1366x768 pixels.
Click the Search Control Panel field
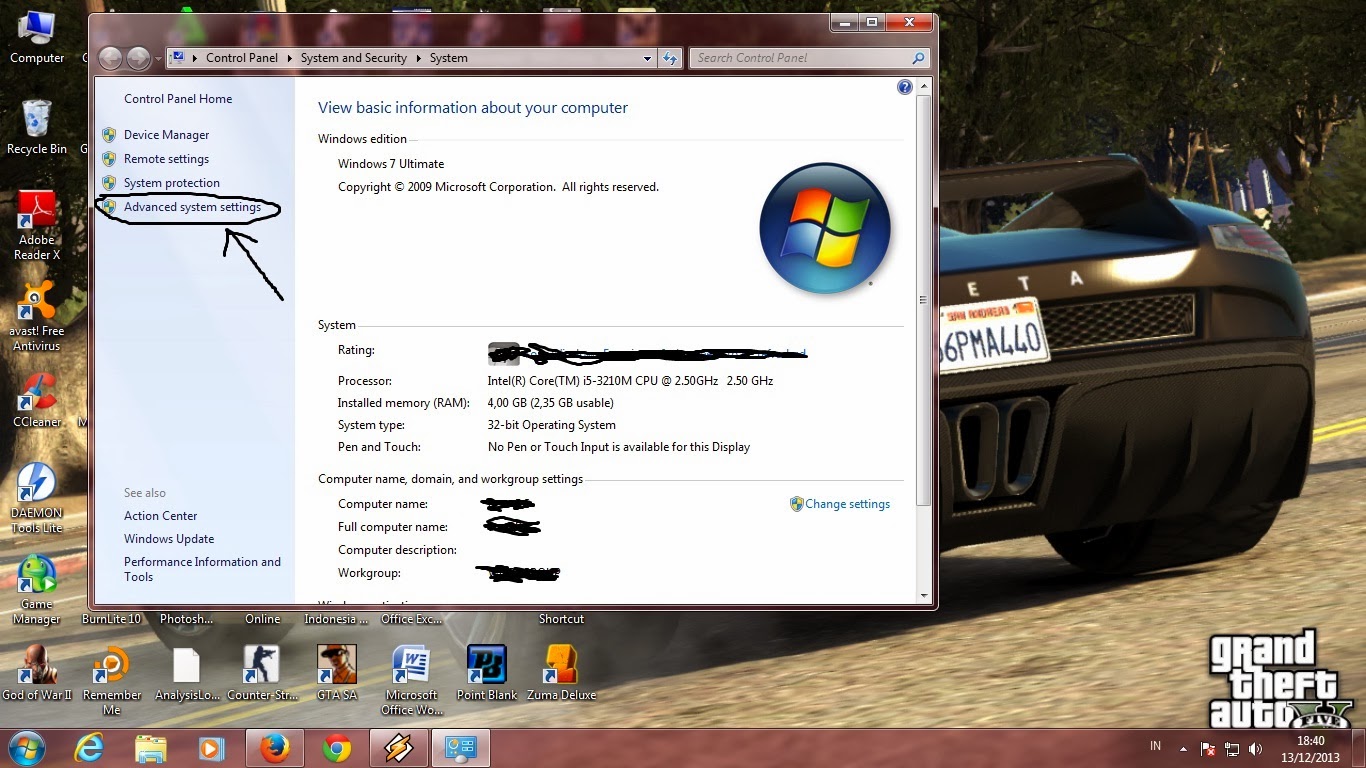pyautogui.click(x=810, y=58)
